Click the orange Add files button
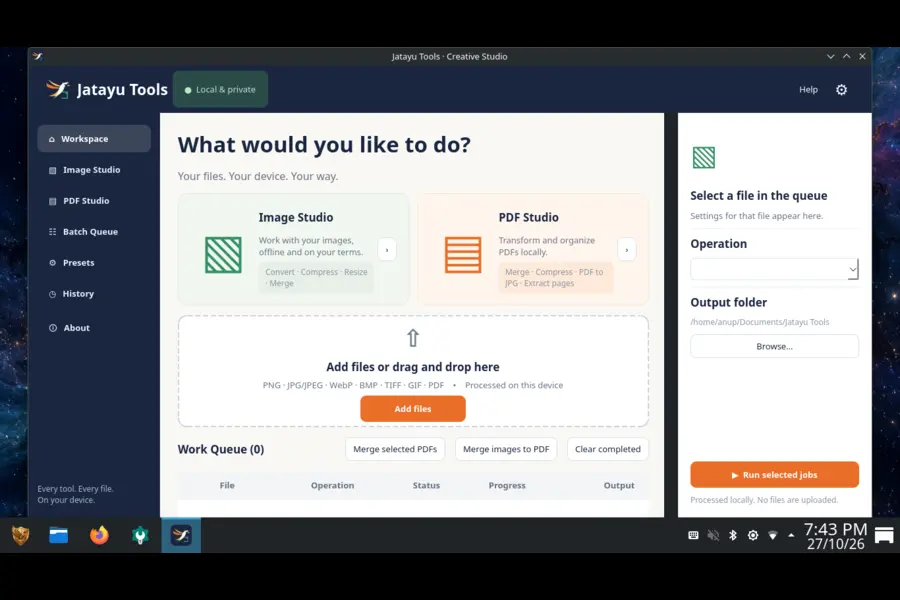900x600 pixels. click(413, 409)
